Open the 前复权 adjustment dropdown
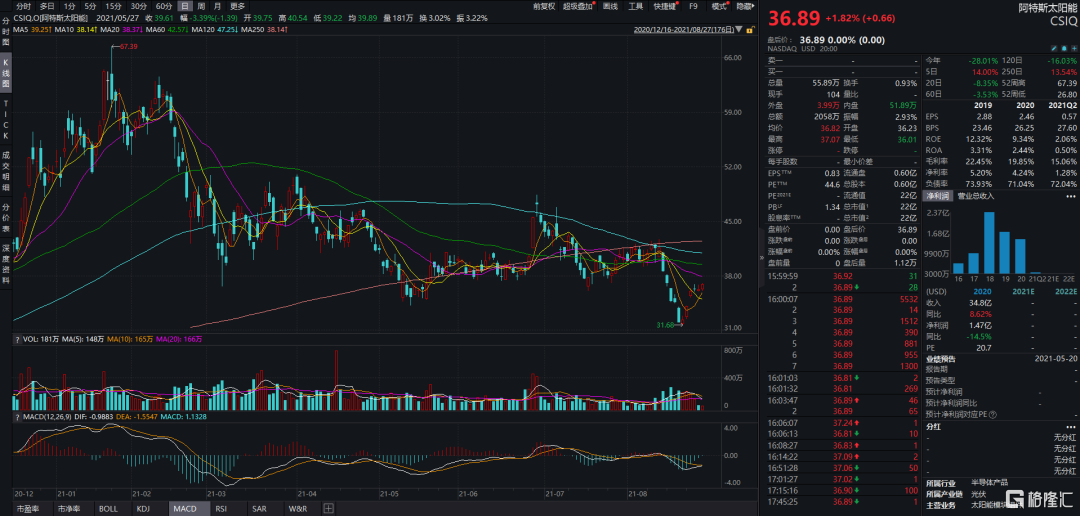 544,6
